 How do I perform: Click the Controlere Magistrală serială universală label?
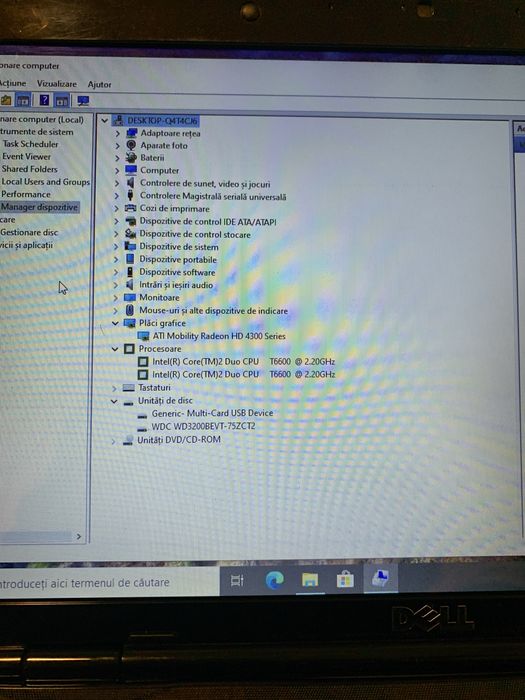[213, 196]
